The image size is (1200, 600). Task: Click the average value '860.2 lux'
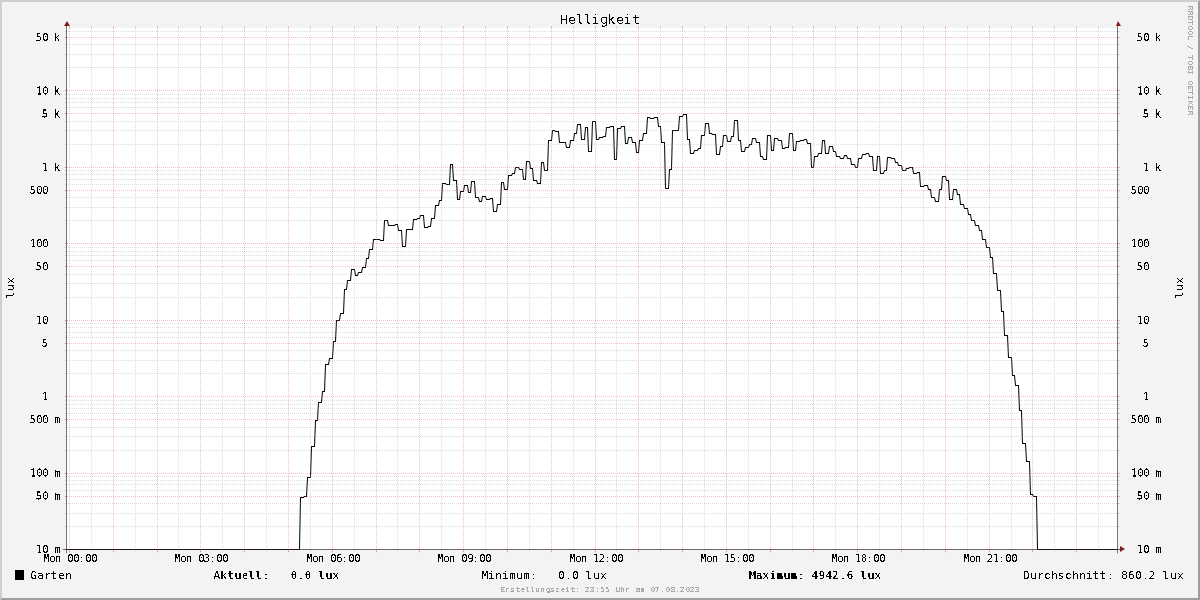point(1151,575)
